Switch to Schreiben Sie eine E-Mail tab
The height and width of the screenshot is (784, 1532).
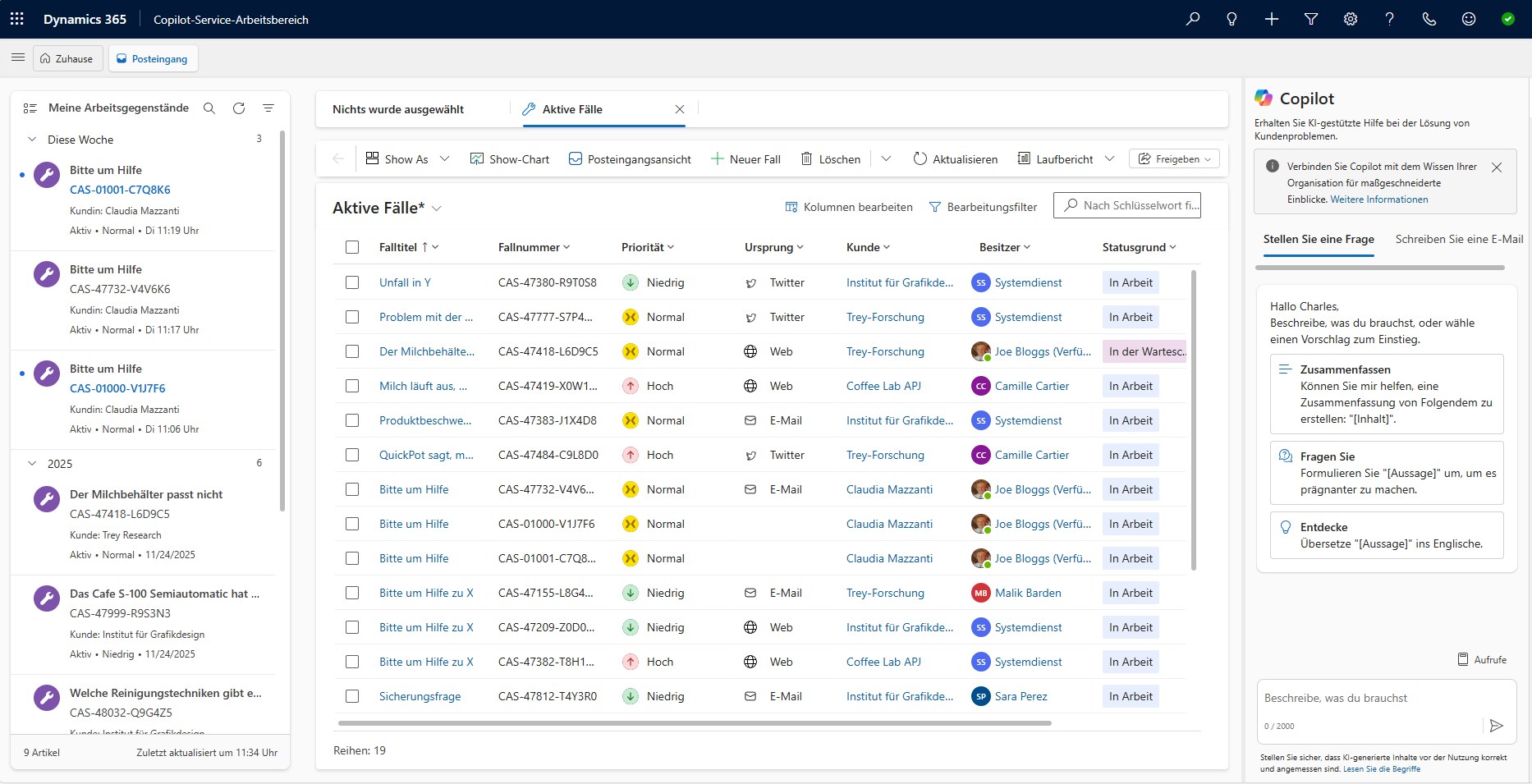click(1459, 239)
